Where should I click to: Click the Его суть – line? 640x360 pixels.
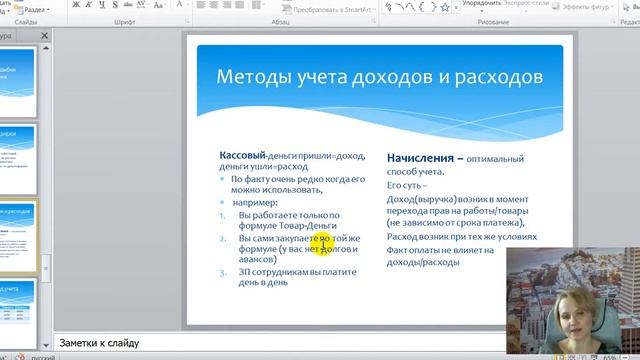[x=407, y=185]
